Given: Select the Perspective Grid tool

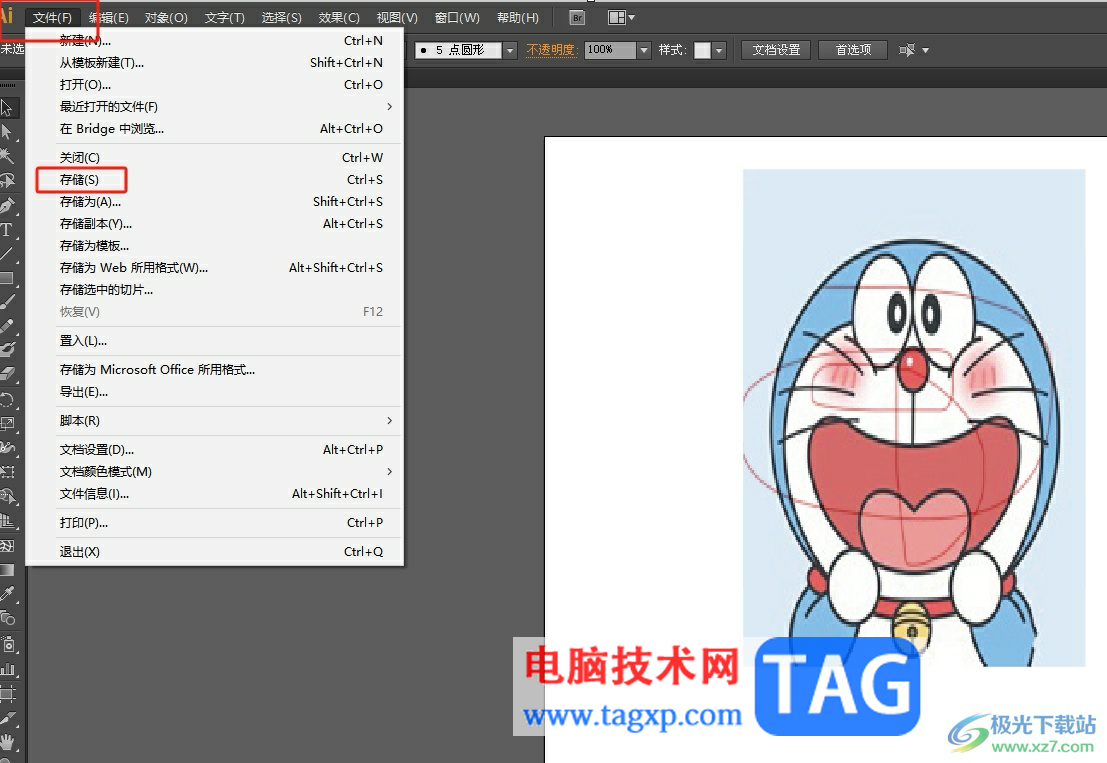Looking at the screenshot, I should (8, 521).
